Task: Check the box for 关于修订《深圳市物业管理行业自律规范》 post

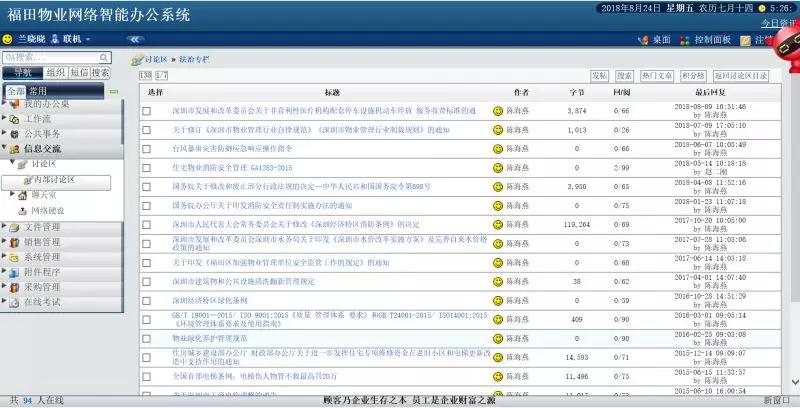Action: point(147,130)
